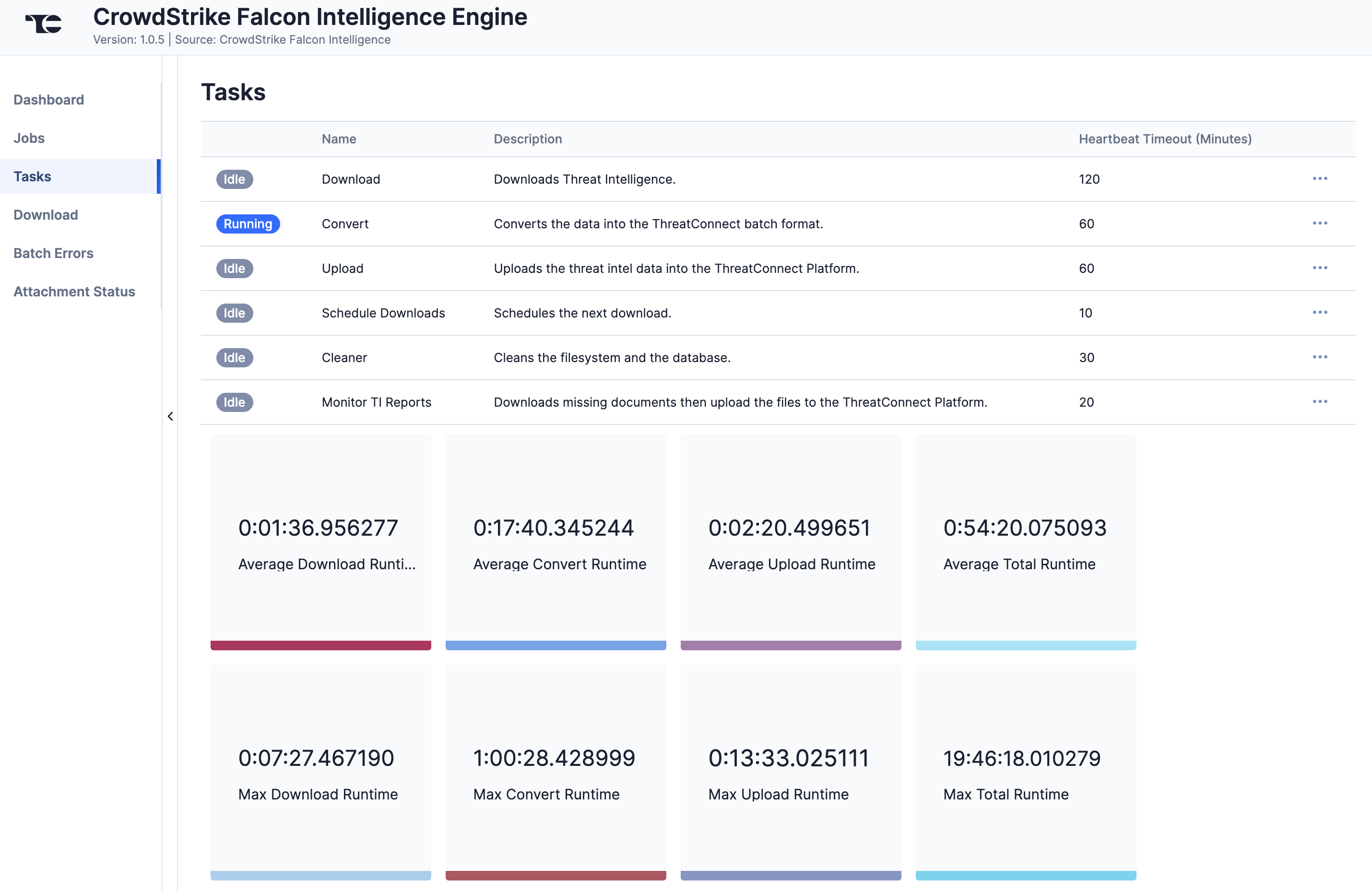The width and height of the screenshot is (1372, 892).
Task: Open the Batch Errors section
Action: point(53,252)
